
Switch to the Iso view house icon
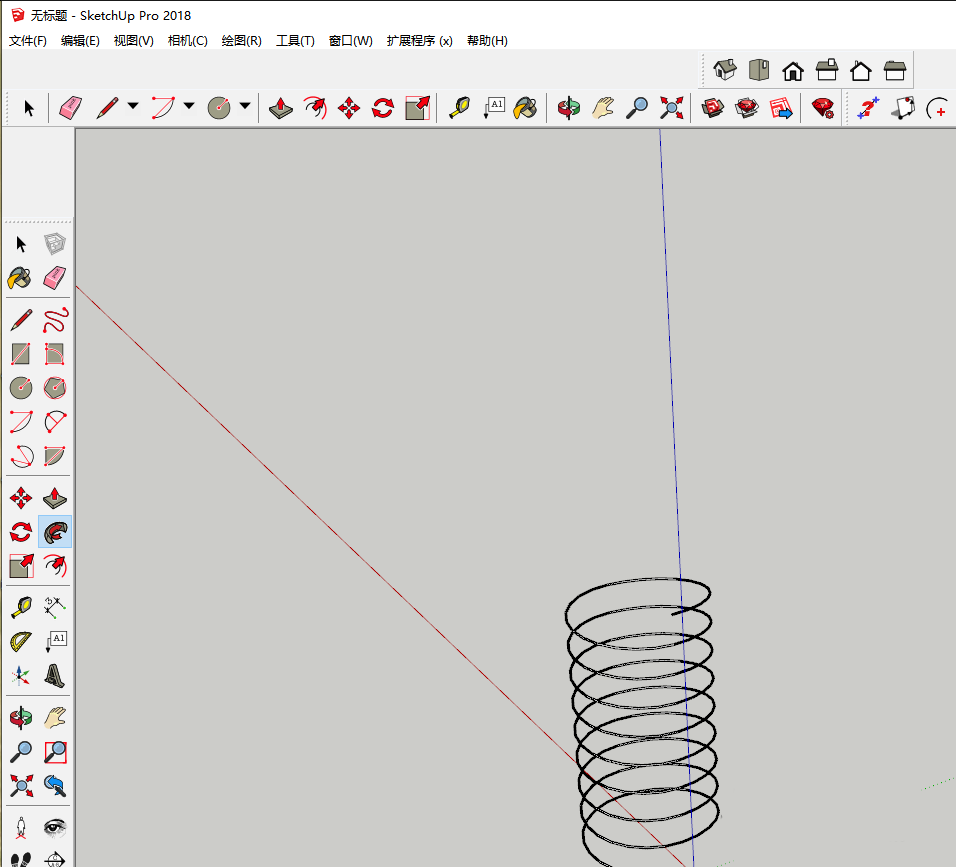pyautogui.click(x=725, y=70)
